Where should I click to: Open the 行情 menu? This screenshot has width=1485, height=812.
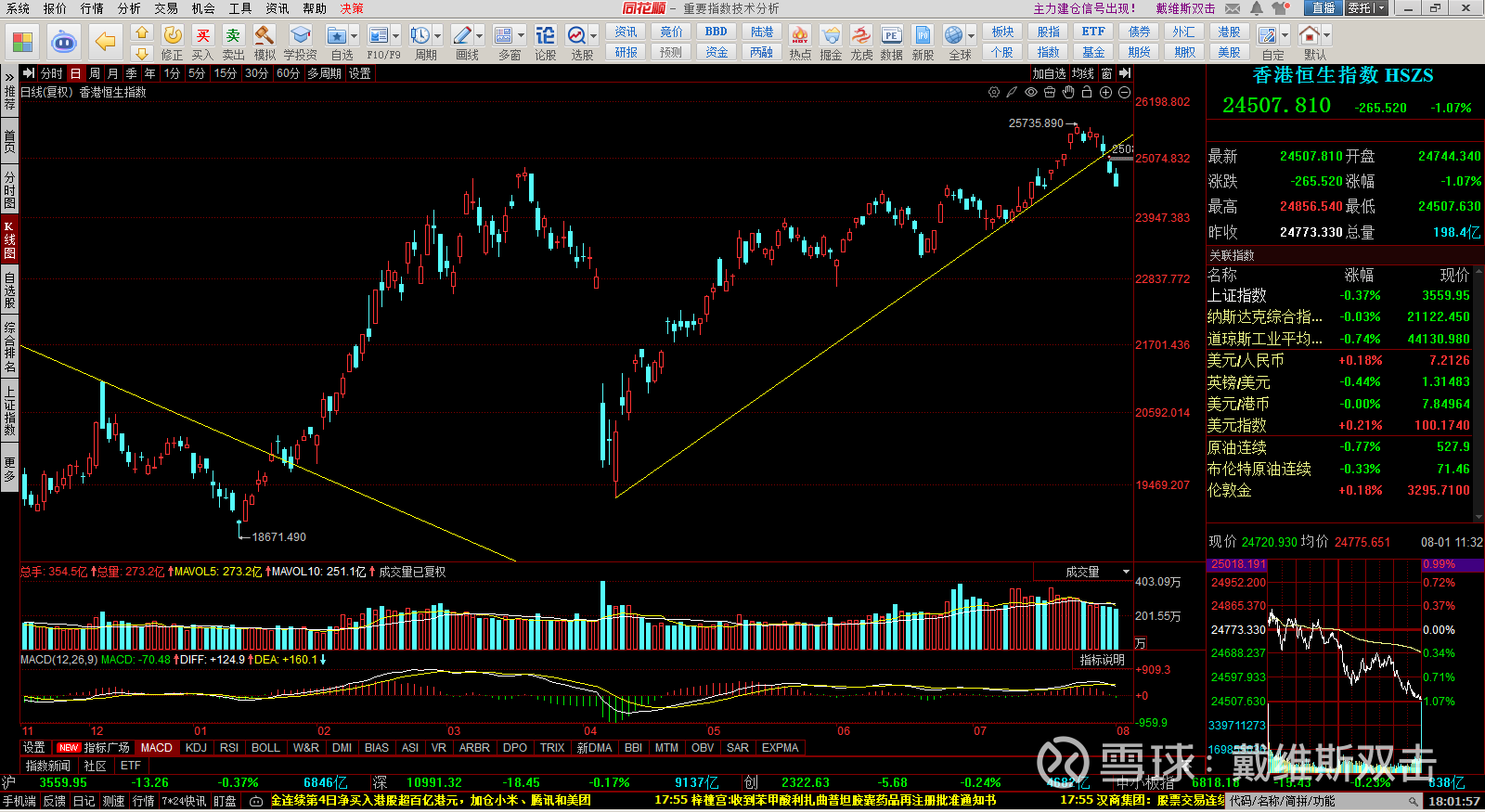[92, 8]
